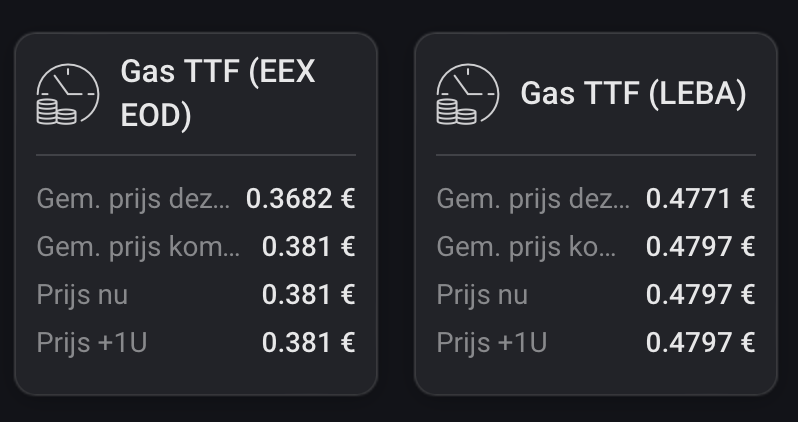The height and width of the screenshot is (422, 798).
Task: Click 'Prijs nu' label in LEBA card
Action: pyautogui.click(x=482, y=295)
